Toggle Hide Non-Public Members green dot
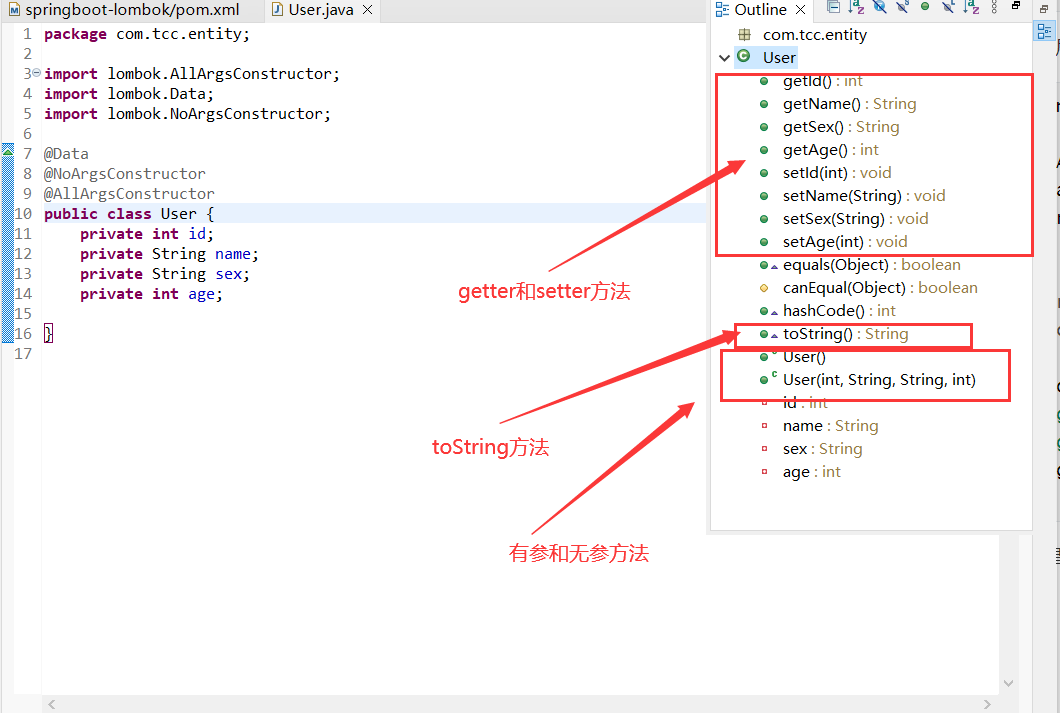 [925, 7]
